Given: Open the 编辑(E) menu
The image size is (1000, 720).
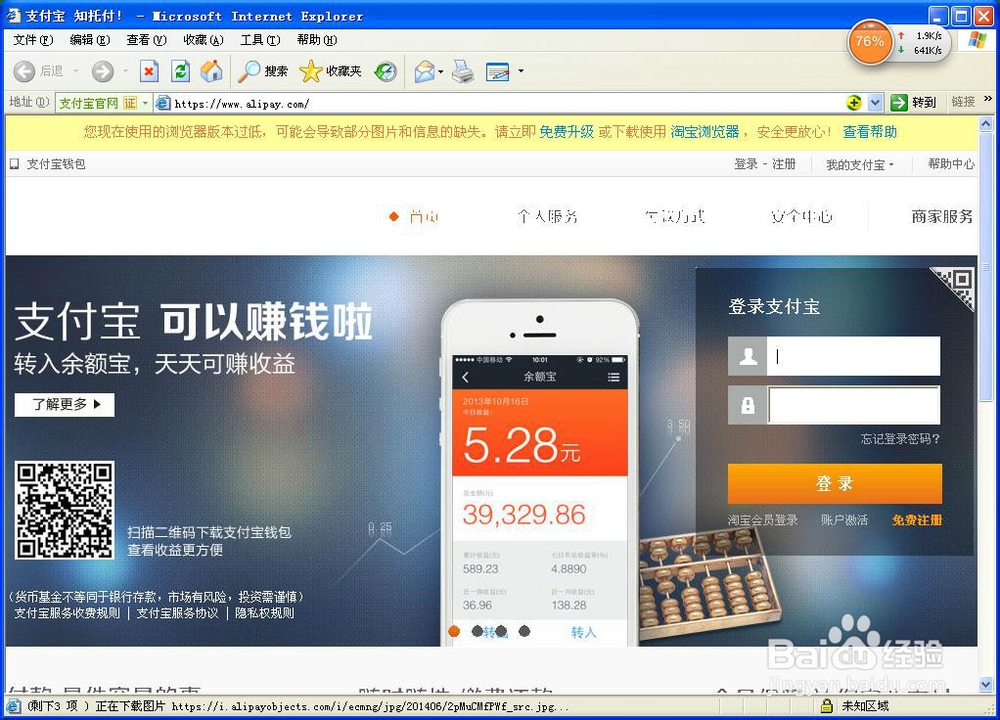Looking at the screenshot, I should click(x=90, y=40).
